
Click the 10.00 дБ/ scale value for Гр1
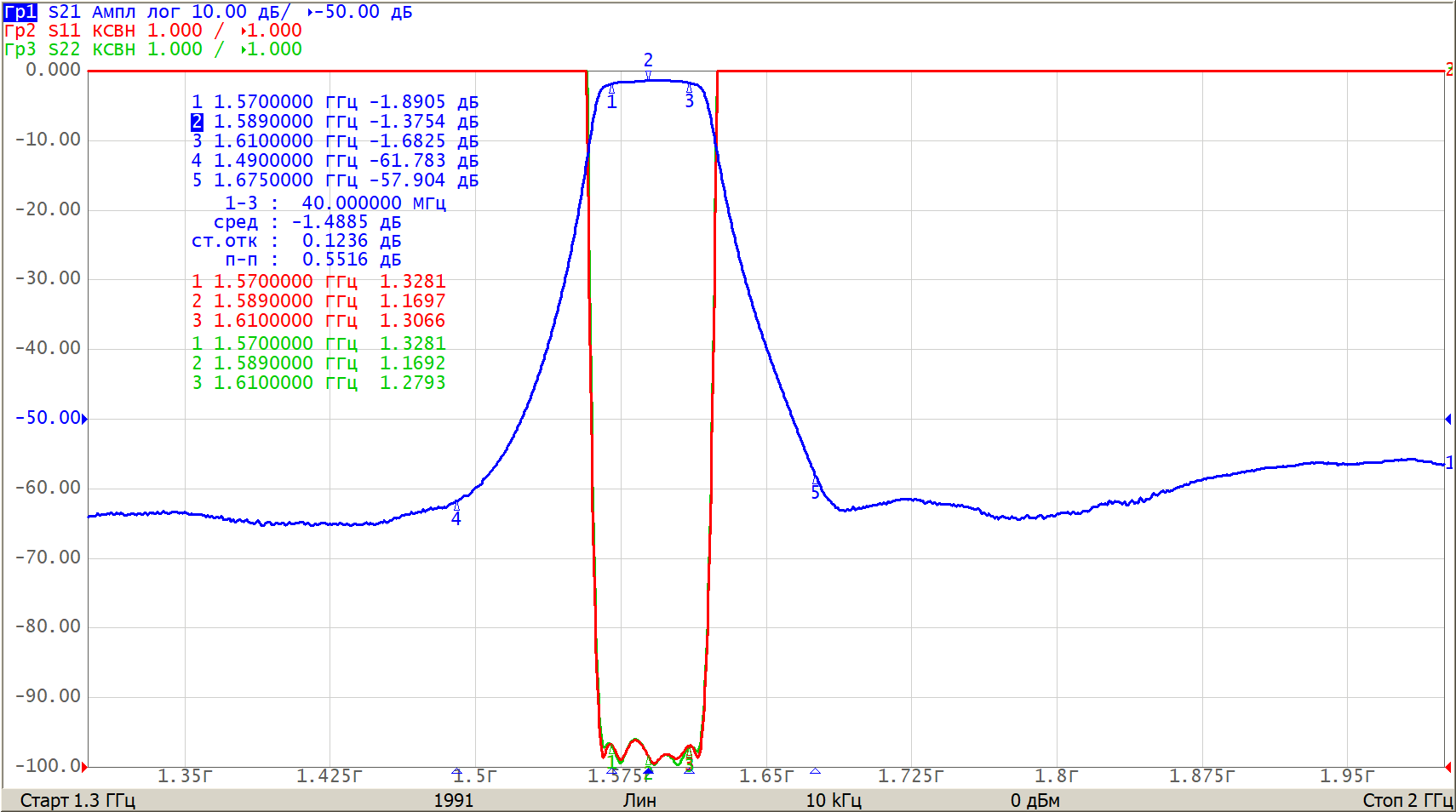tap(240, 12)
